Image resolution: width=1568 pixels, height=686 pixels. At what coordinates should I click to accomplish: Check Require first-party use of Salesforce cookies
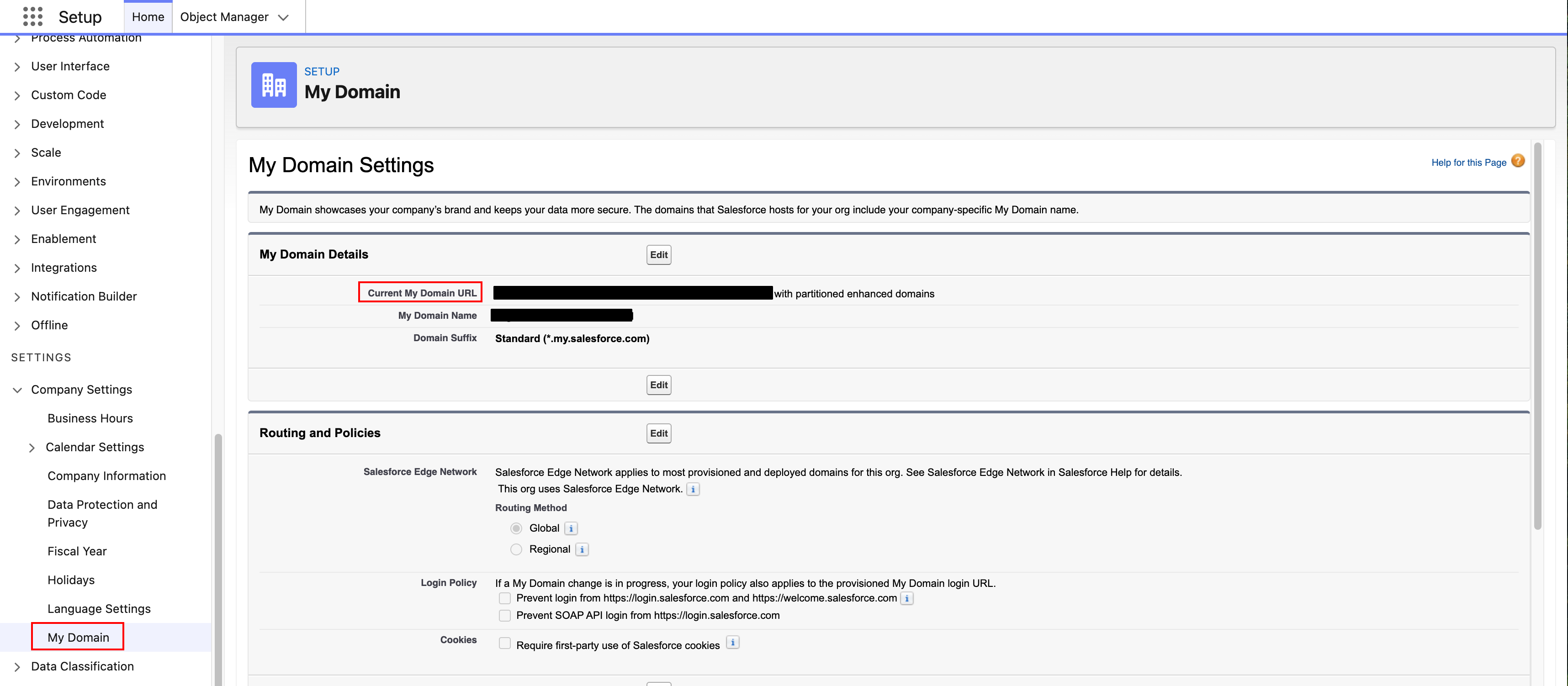click(x=504, y=642)
